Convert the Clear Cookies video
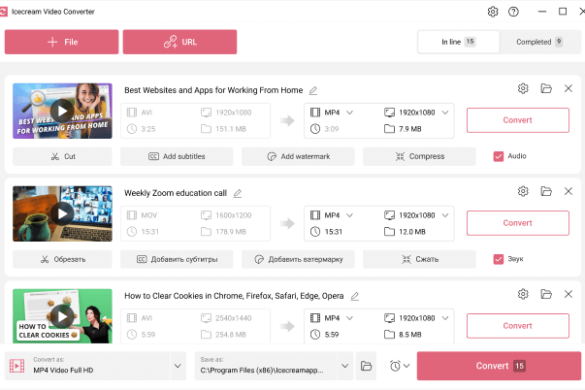This screenshot has width=585, height=390. (518, 326)
